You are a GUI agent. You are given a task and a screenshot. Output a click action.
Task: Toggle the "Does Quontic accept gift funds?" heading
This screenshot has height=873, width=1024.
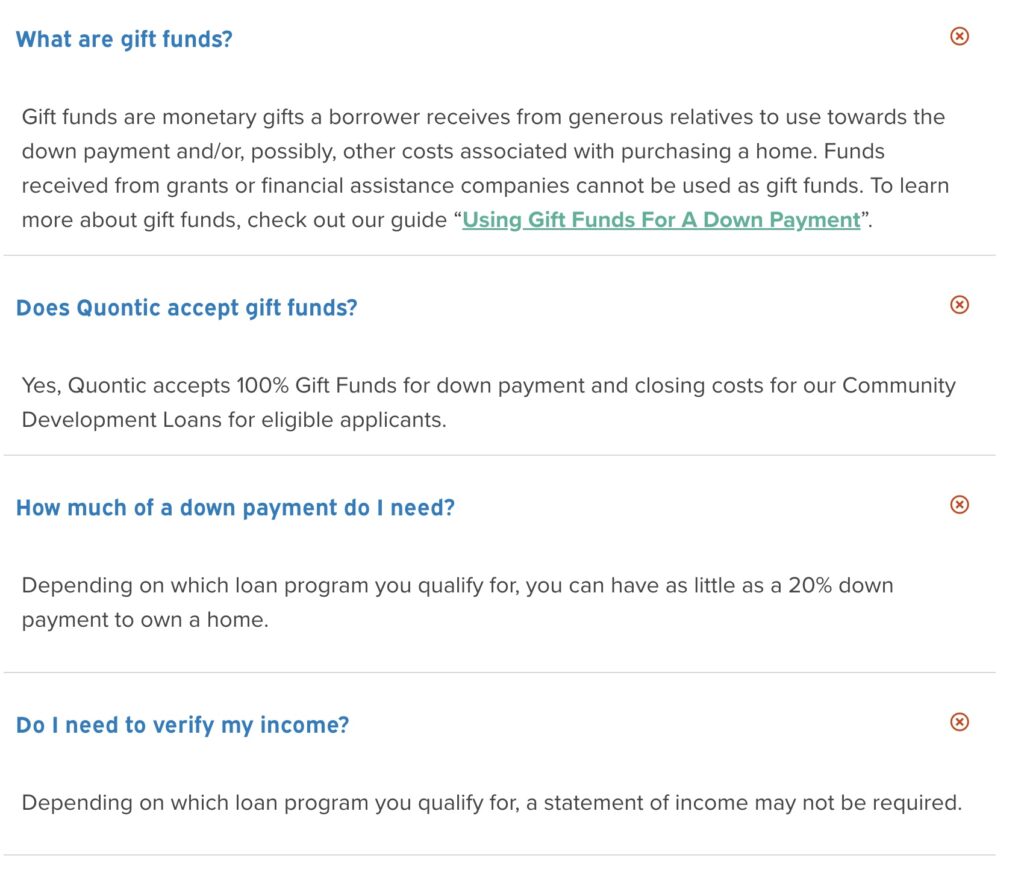pyautogui.click(x=186, y=308)
